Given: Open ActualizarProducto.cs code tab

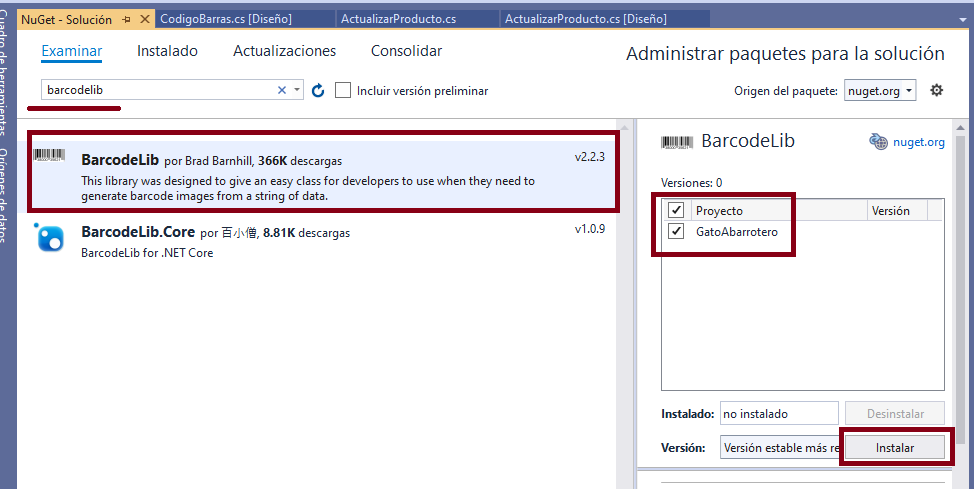Looking at the screenshot, I should [x=417, y=19].
